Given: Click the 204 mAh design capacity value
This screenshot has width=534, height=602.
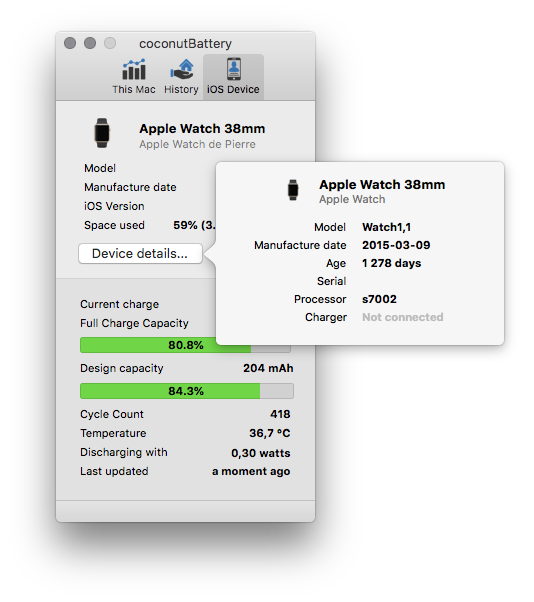Looking at the screenshot, I should click(x=268, y=368).
